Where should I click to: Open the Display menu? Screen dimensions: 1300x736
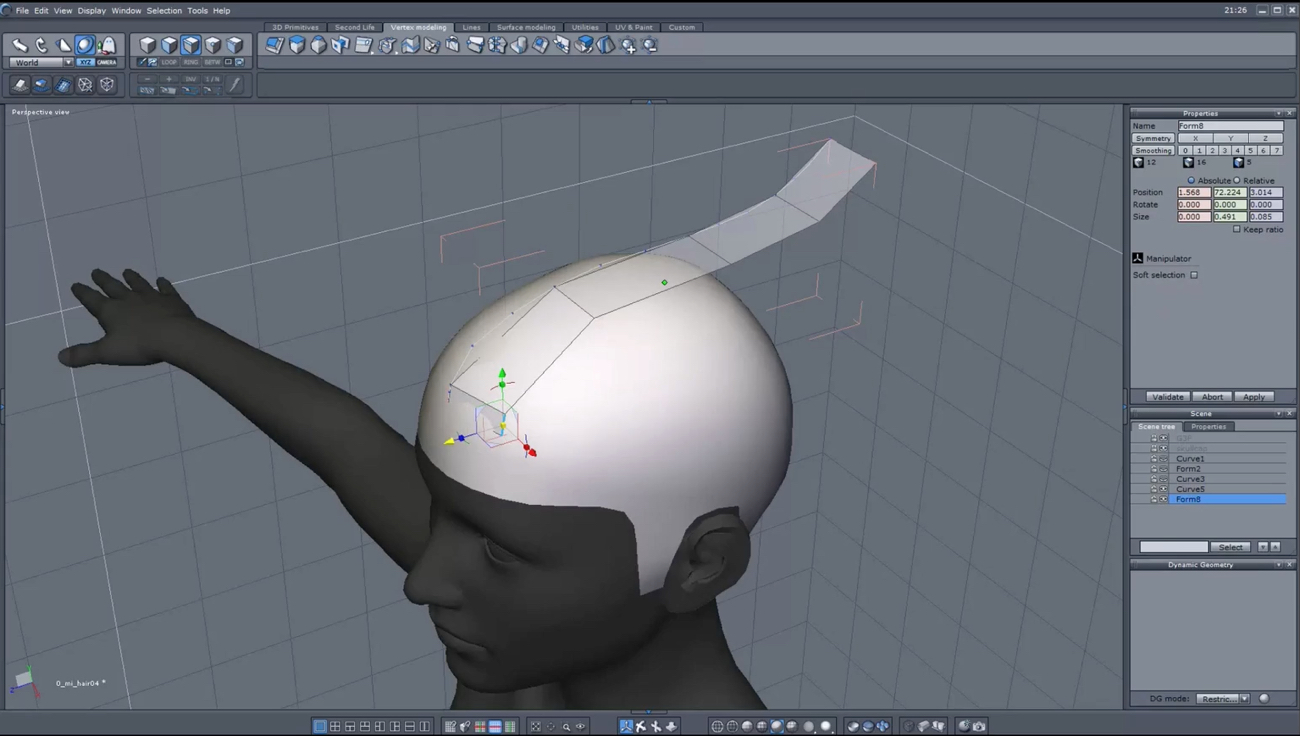pos(91,10)
